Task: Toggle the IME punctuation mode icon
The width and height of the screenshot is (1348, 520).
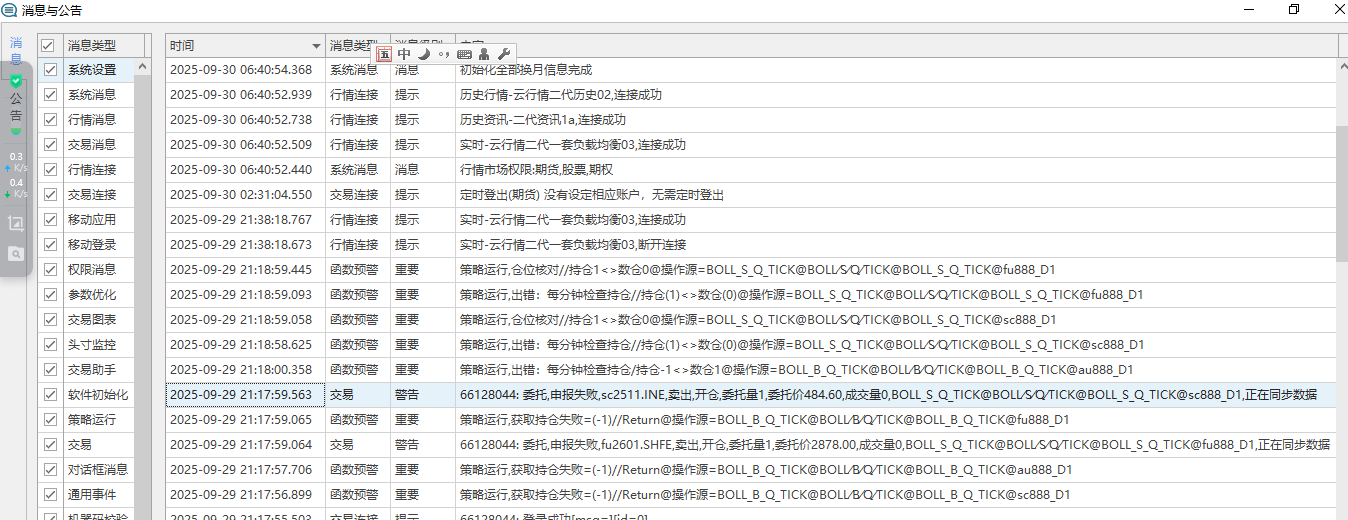Action: [x=444, y=54]
